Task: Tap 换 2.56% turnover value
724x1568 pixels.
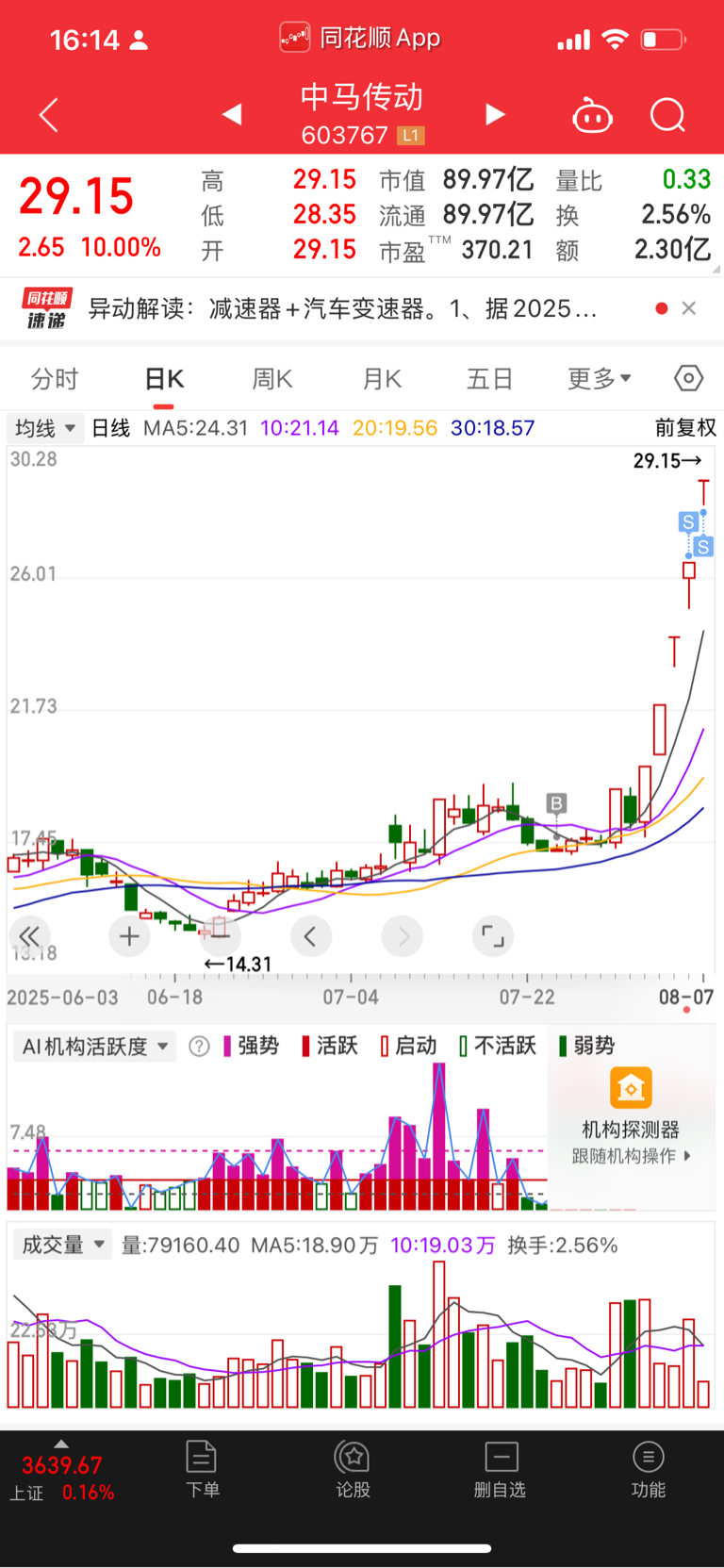Action: tap(676, 214)
